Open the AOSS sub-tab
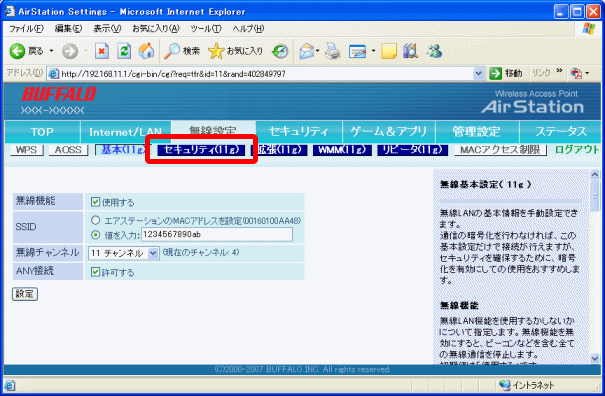Screen dimensions: 605x396 point(68,150)
